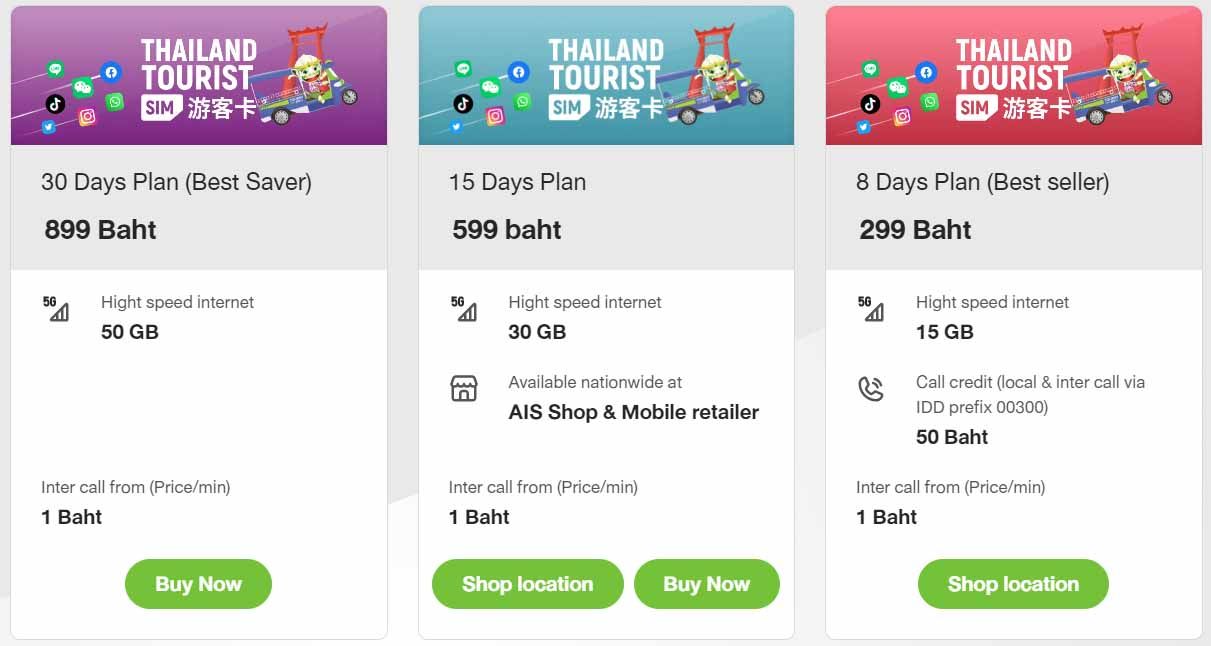Open Shop location for the 8 Days Plan
1211x646 pixels.
point(1013,584)
